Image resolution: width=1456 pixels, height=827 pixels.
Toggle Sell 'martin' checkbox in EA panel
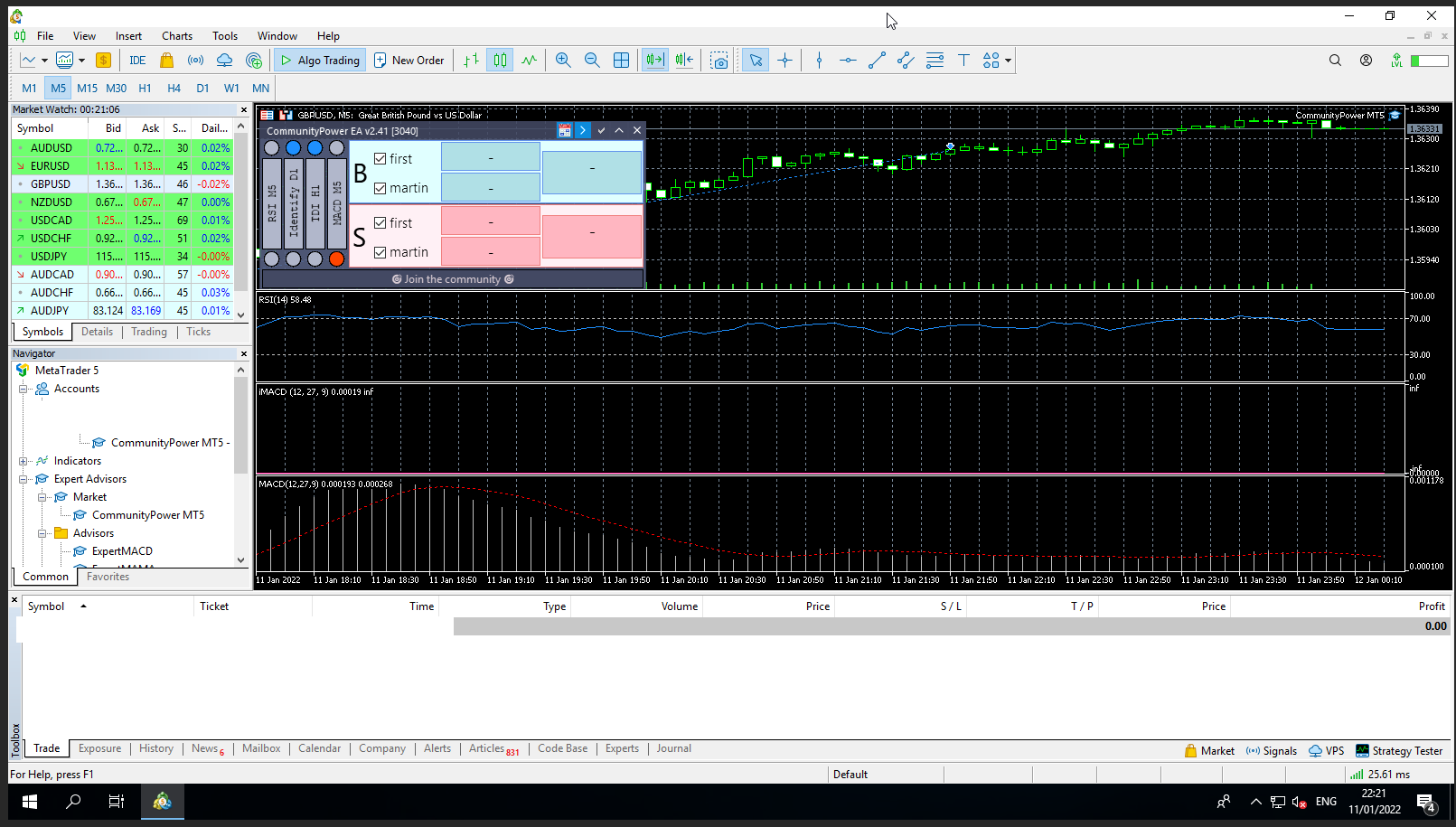380,252
